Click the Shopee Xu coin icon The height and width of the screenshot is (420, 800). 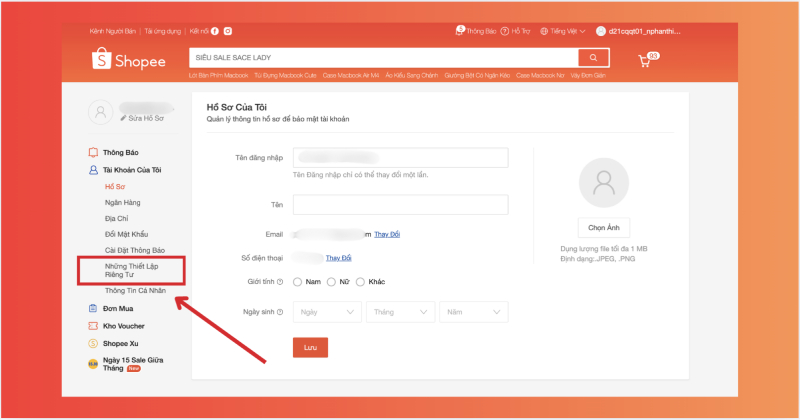pos(93,344)
